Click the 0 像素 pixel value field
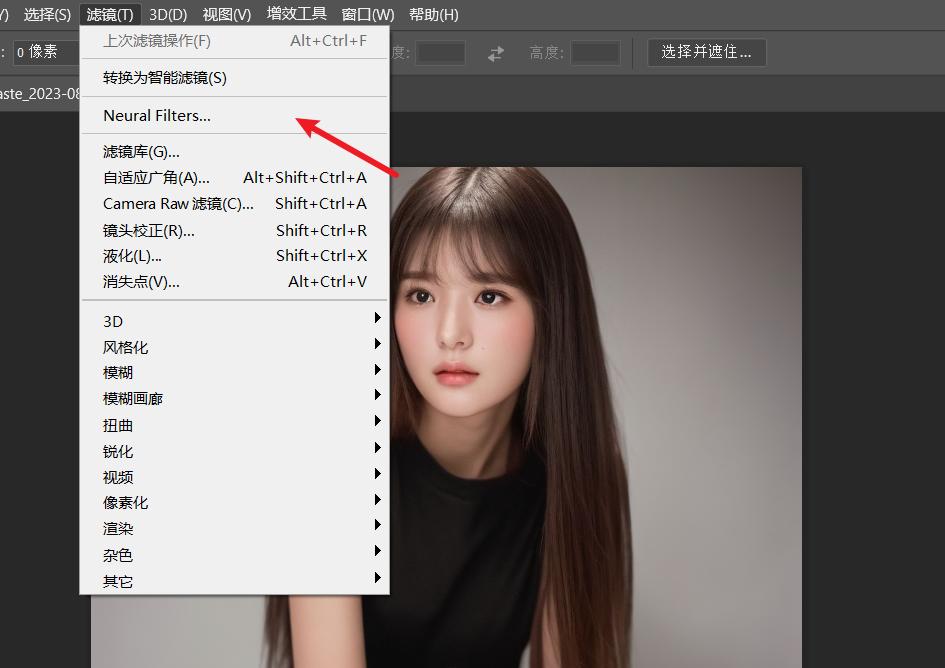The width and height of the screenshot is (945, 668). pyautogui.click(x=42, y=51)
